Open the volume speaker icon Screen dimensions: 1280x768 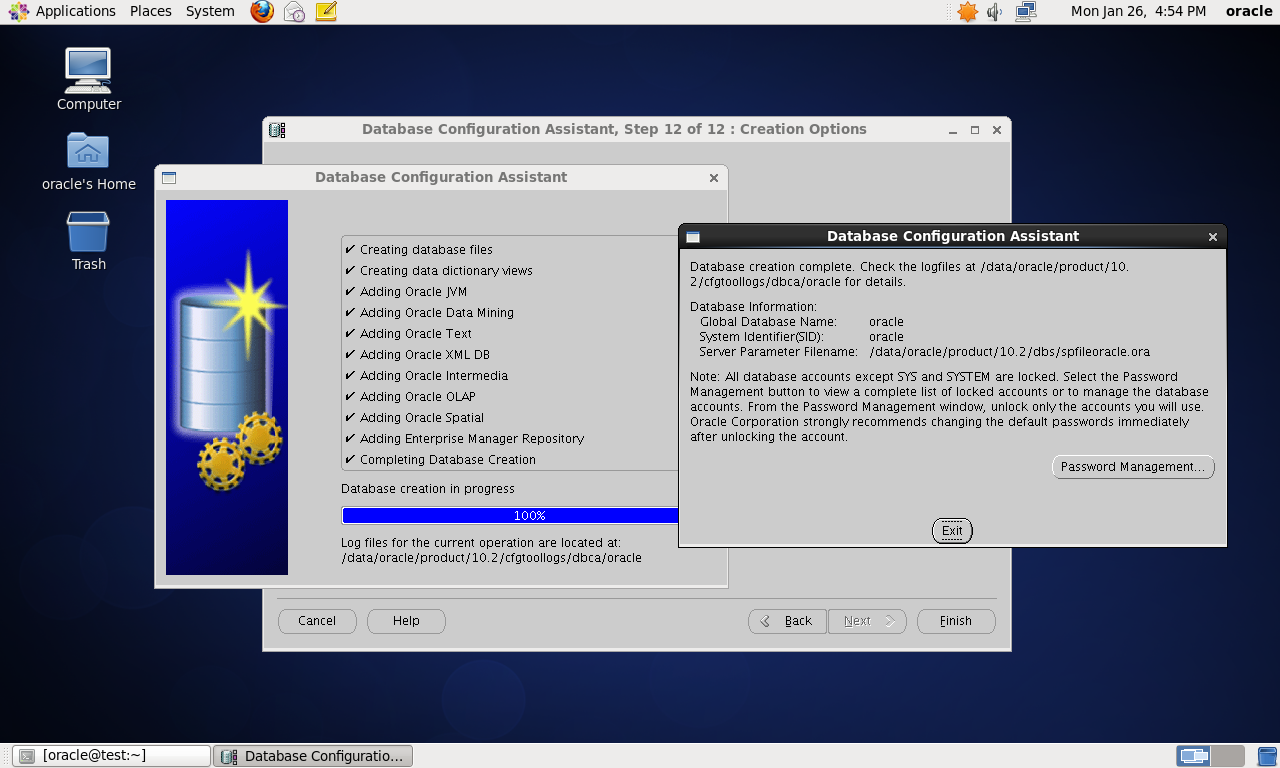click(x=995, y=12)
